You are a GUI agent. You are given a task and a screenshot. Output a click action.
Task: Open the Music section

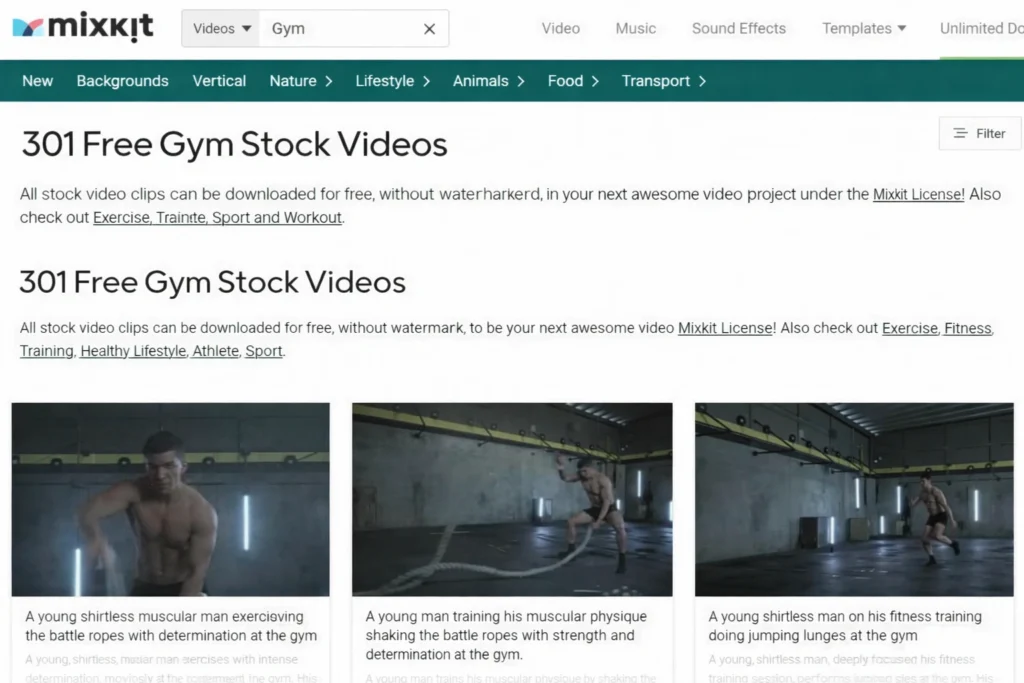coord(635,29)
